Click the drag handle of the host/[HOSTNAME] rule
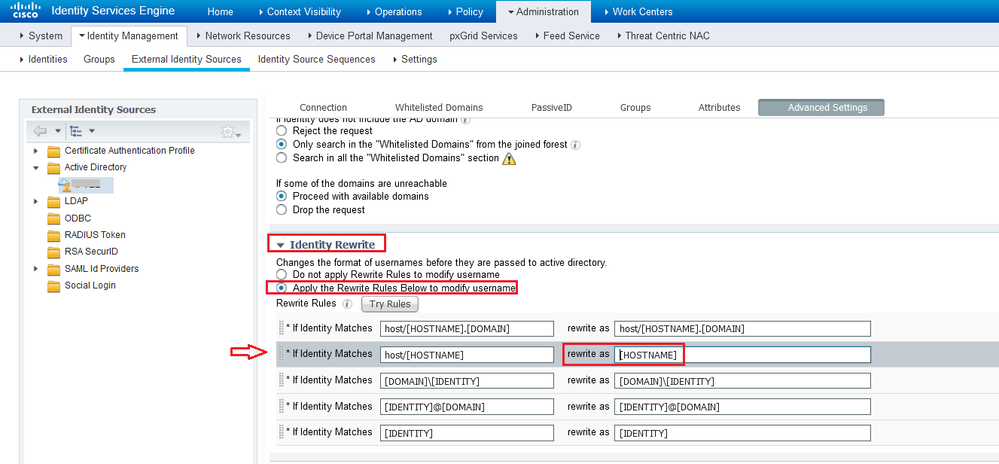 coord(281,354)
